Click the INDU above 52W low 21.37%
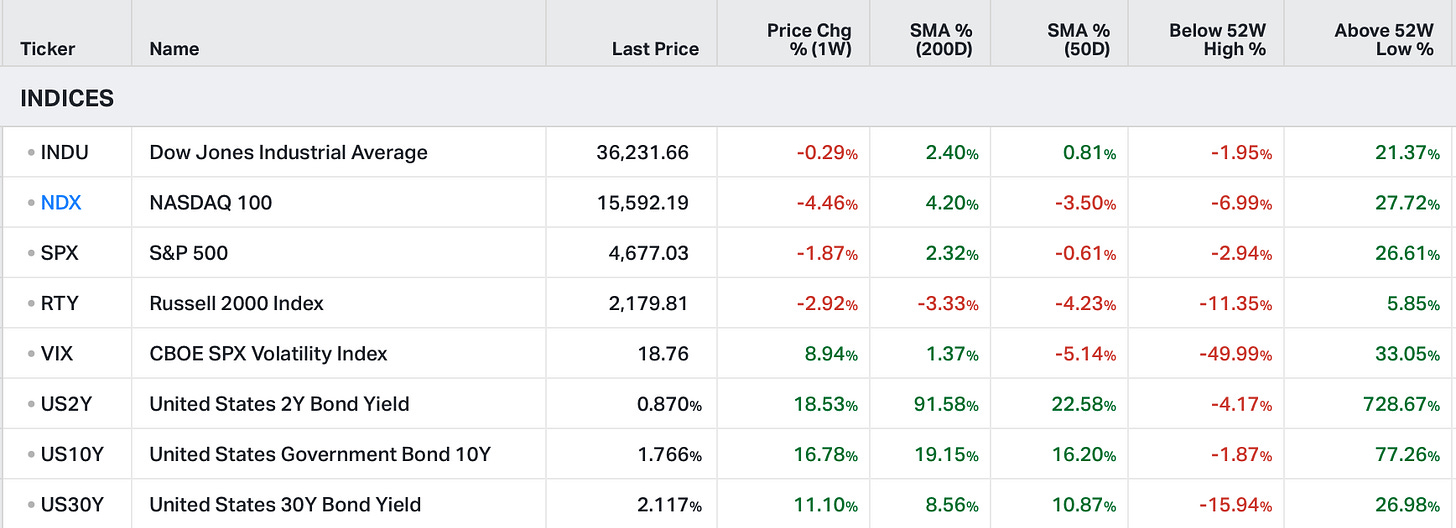The image size is (1456, 528). [x=1408, y=153]
